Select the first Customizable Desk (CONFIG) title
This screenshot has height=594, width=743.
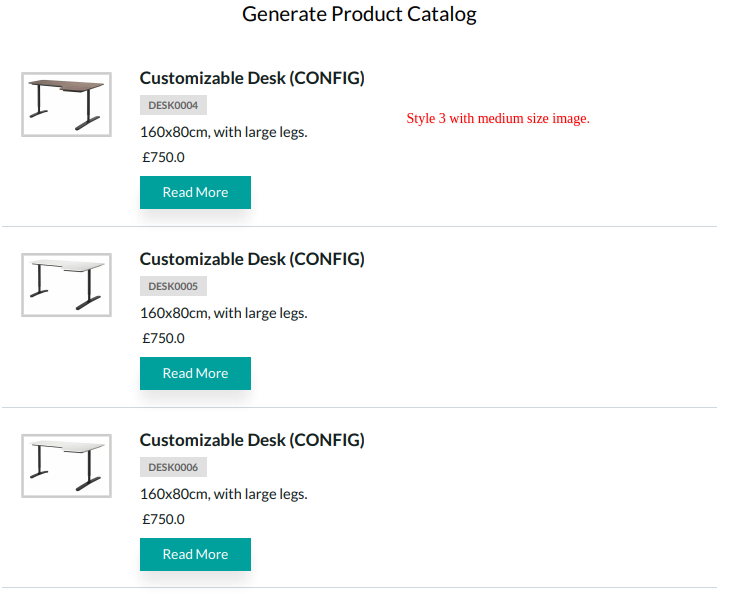[252, 78]
